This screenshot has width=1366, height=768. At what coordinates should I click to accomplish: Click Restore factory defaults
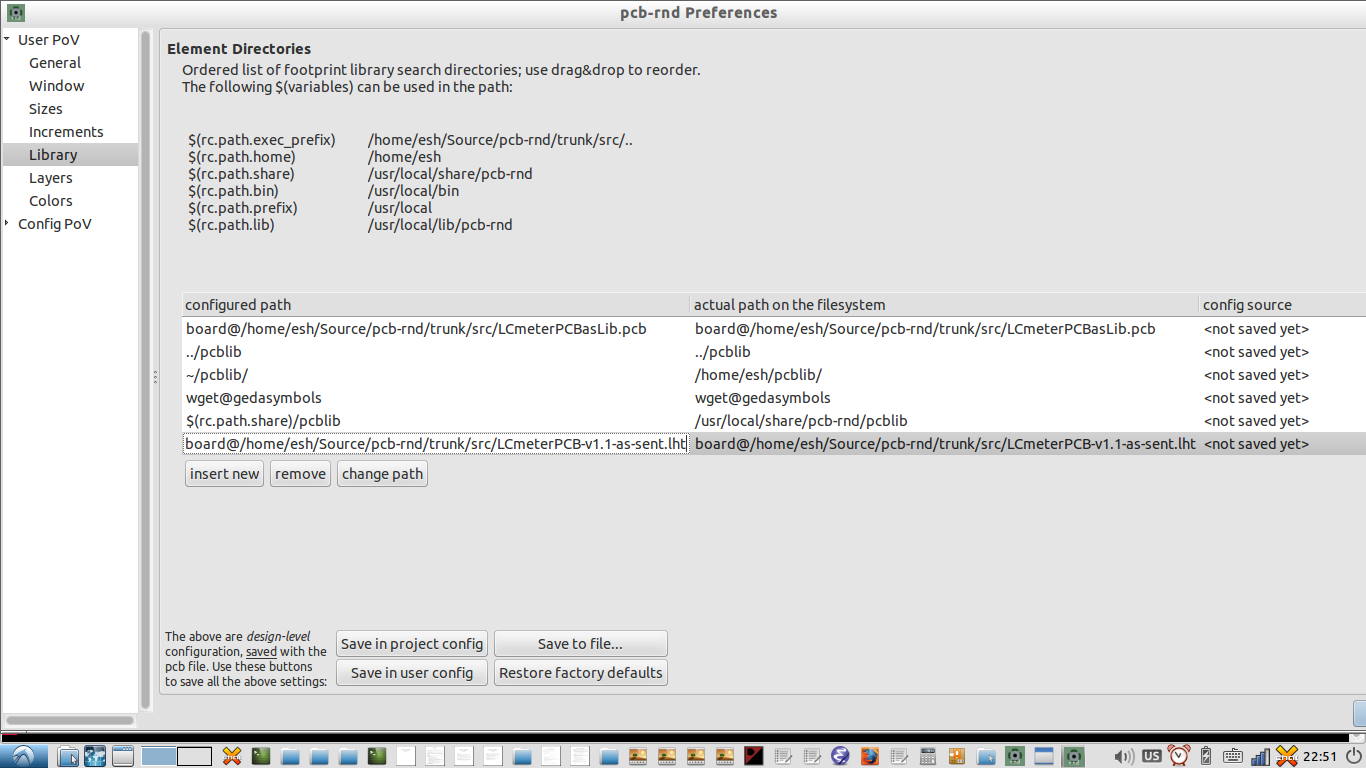click(x=580, y=672)
